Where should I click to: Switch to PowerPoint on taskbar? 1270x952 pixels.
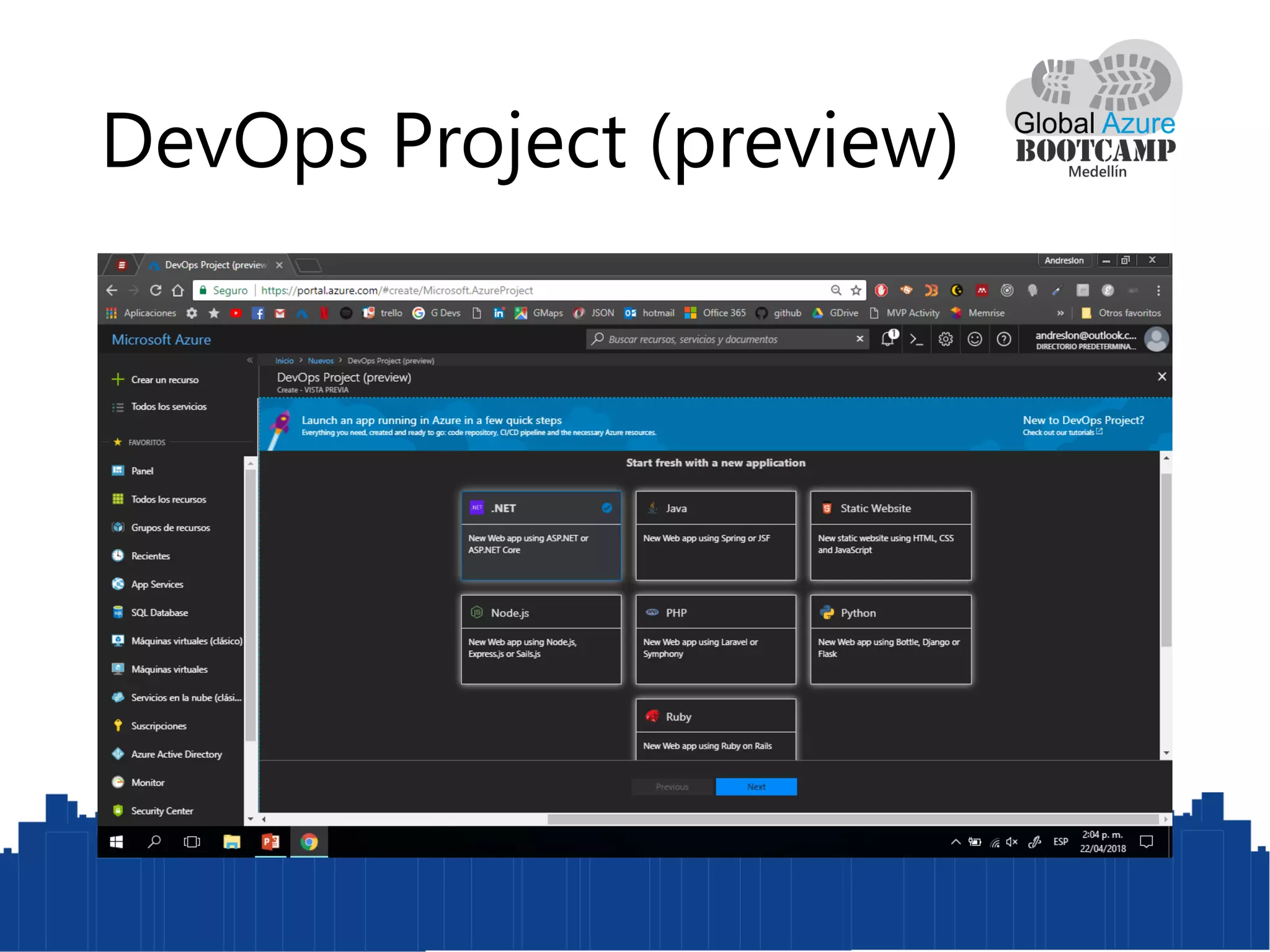(x=270, y=842)
